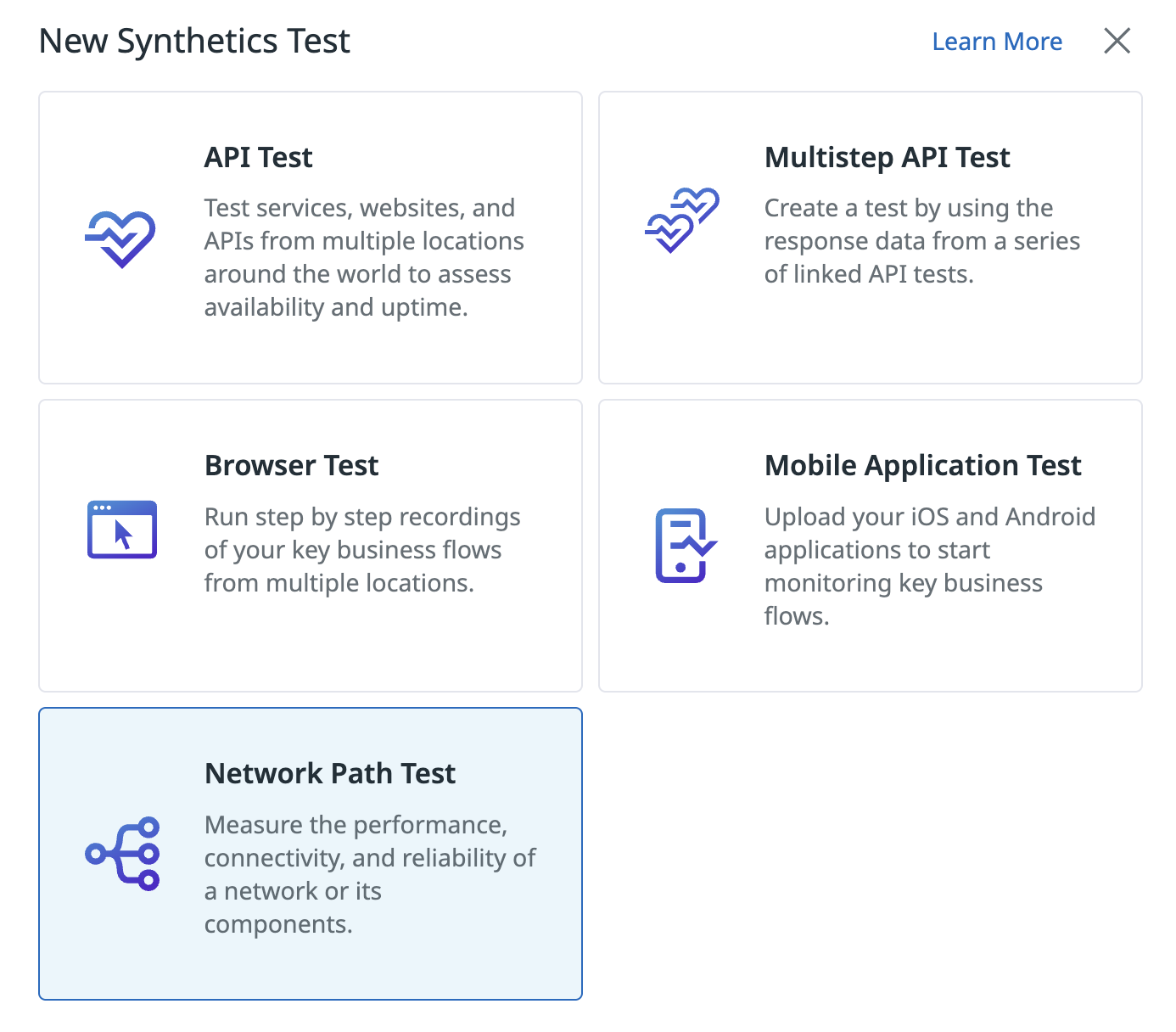The height and width of the screenshot is (1032, 1176).
Task: Open the Learn More link
Action: click(x=996, y=42)
